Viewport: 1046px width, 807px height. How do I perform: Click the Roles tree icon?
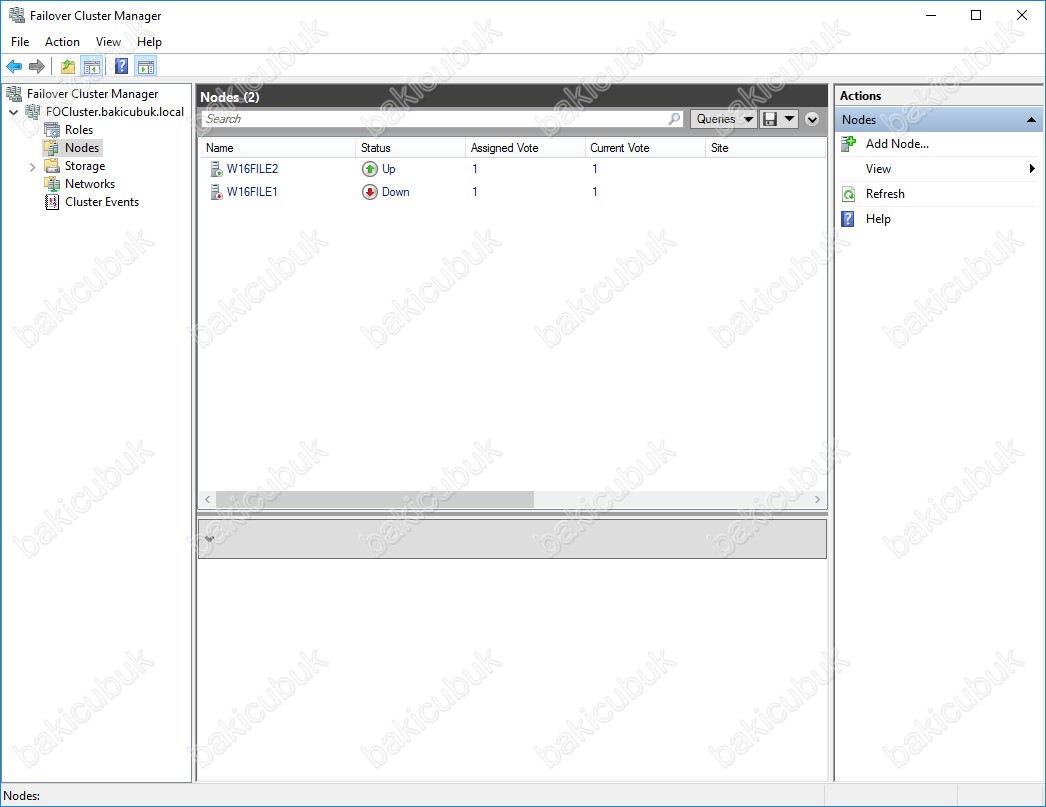pos(52,130)
